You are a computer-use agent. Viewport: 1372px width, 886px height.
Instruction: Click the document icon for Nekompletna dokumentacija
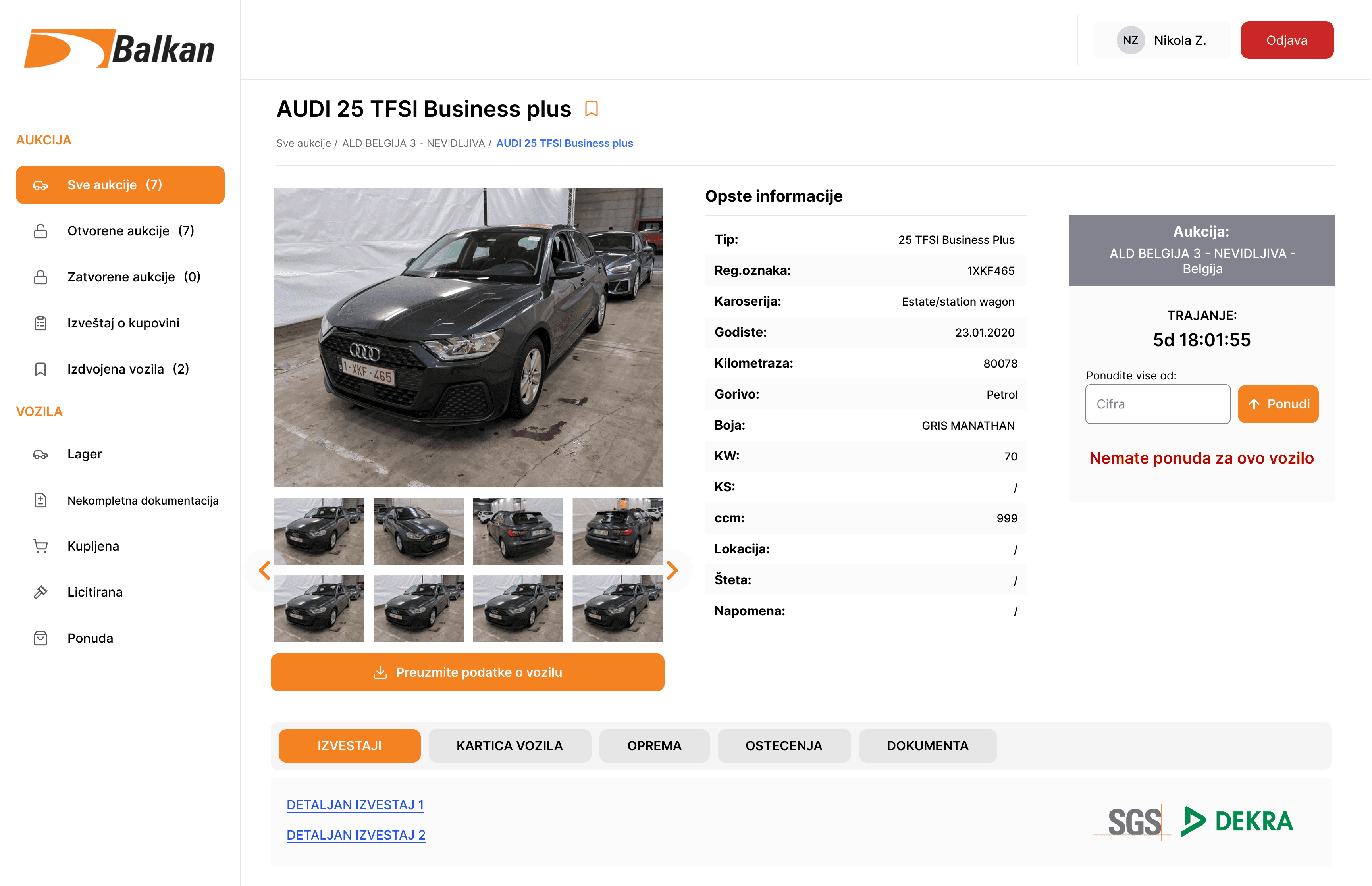(x=40, y=501)
